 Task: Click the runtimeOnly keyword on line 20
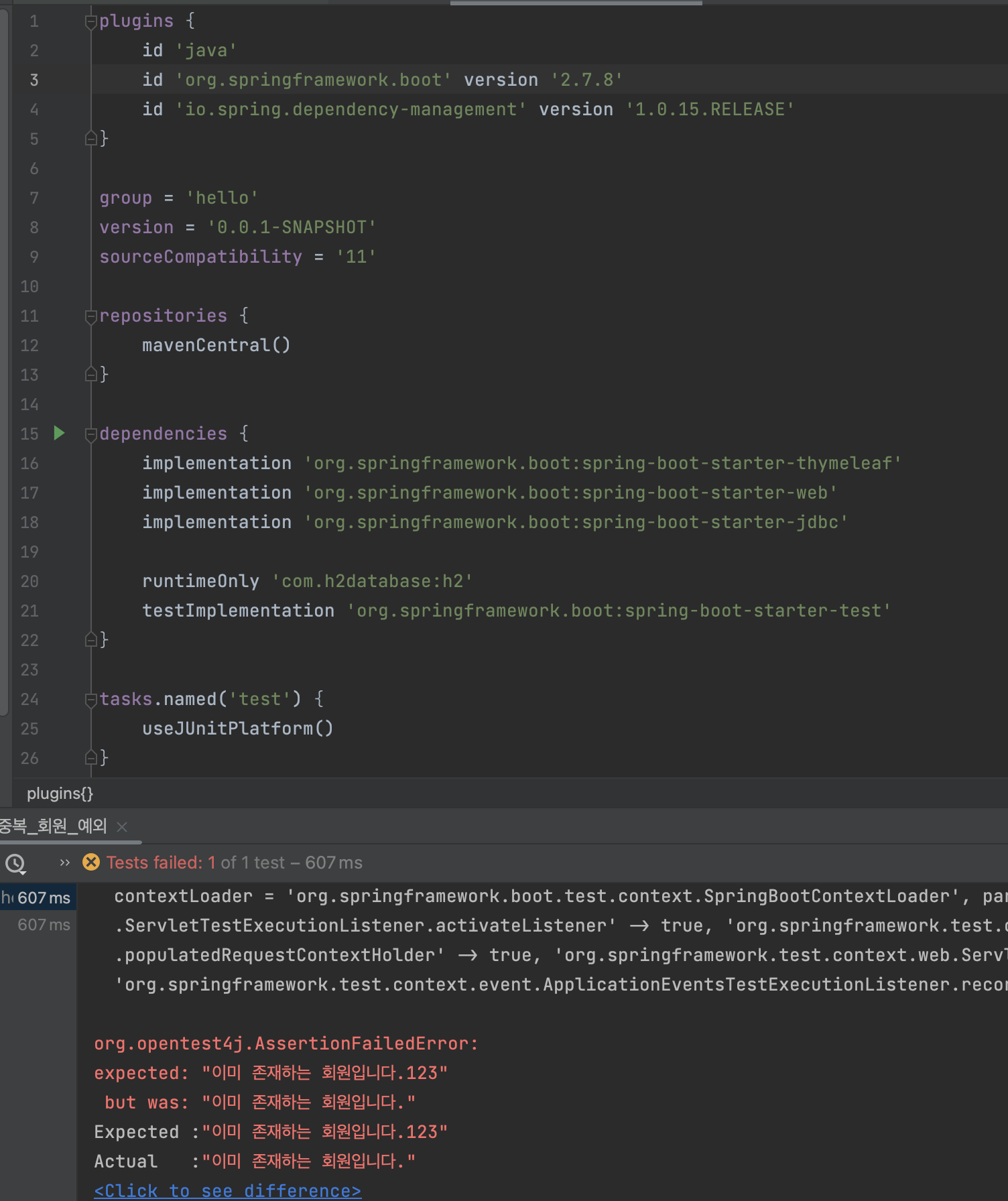pos(201,581)
